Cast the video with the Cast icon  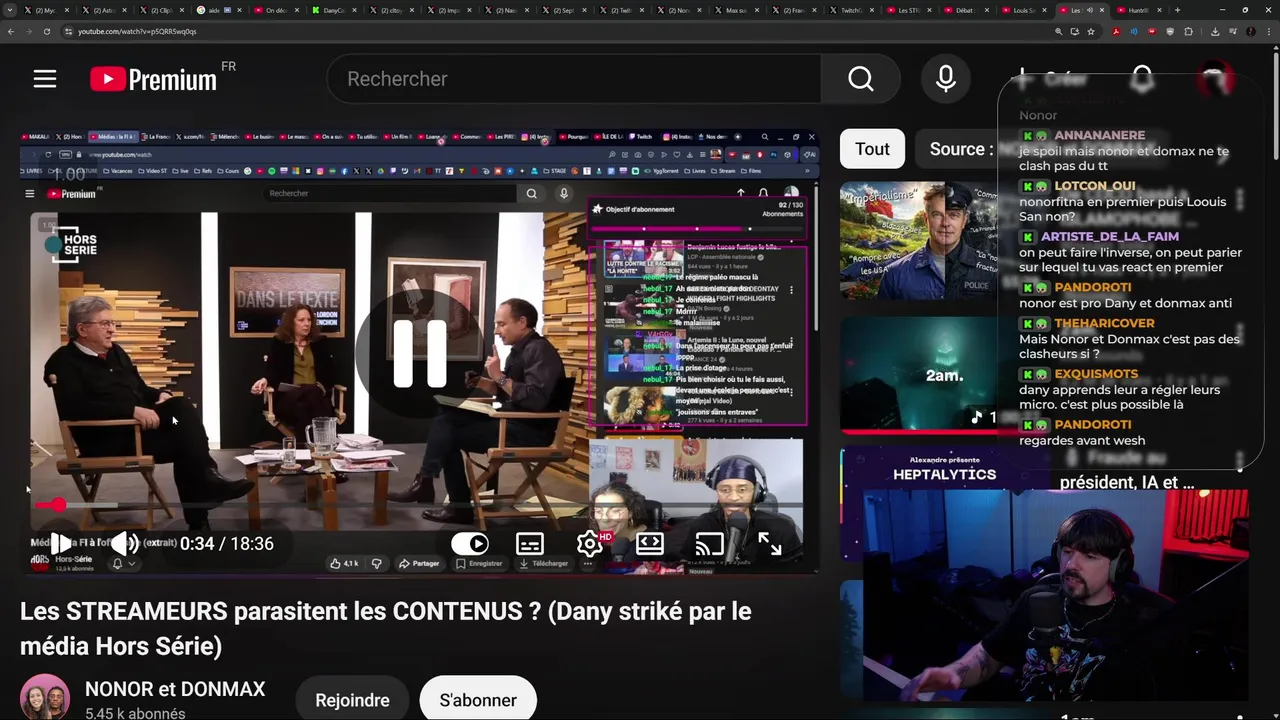(x=709, y=544)
